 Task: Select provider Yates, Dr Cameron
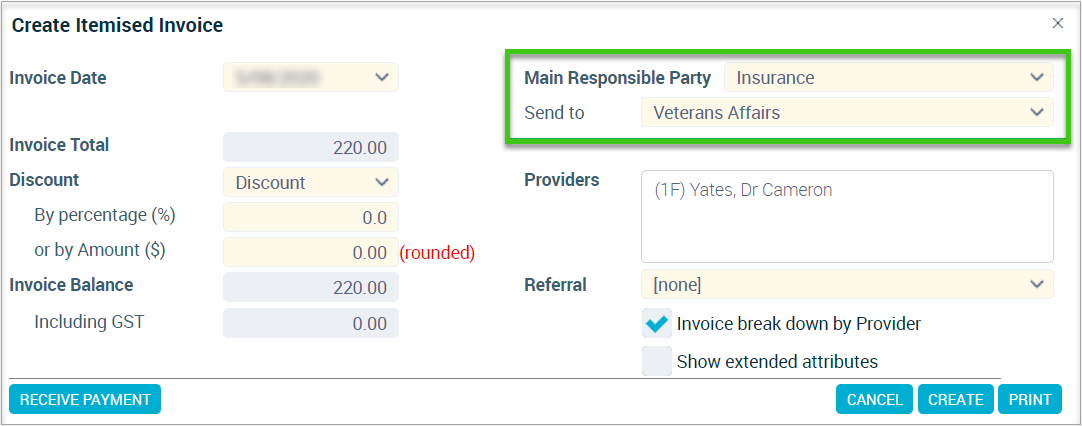pos(742,190)
